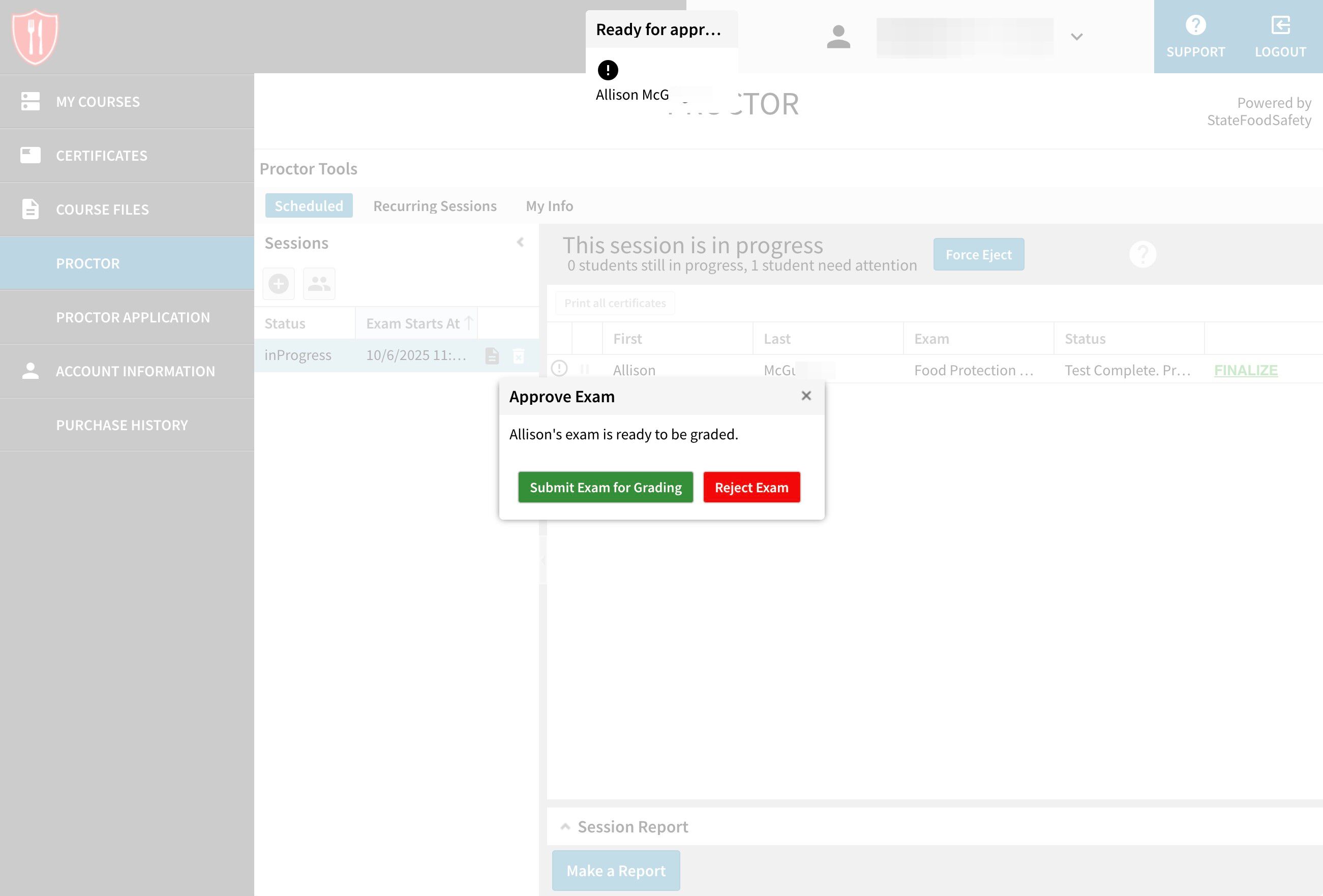Viewport: 1323px width, 896px height.
Task: Click the delete session trash icon
Action: point(518,356)
